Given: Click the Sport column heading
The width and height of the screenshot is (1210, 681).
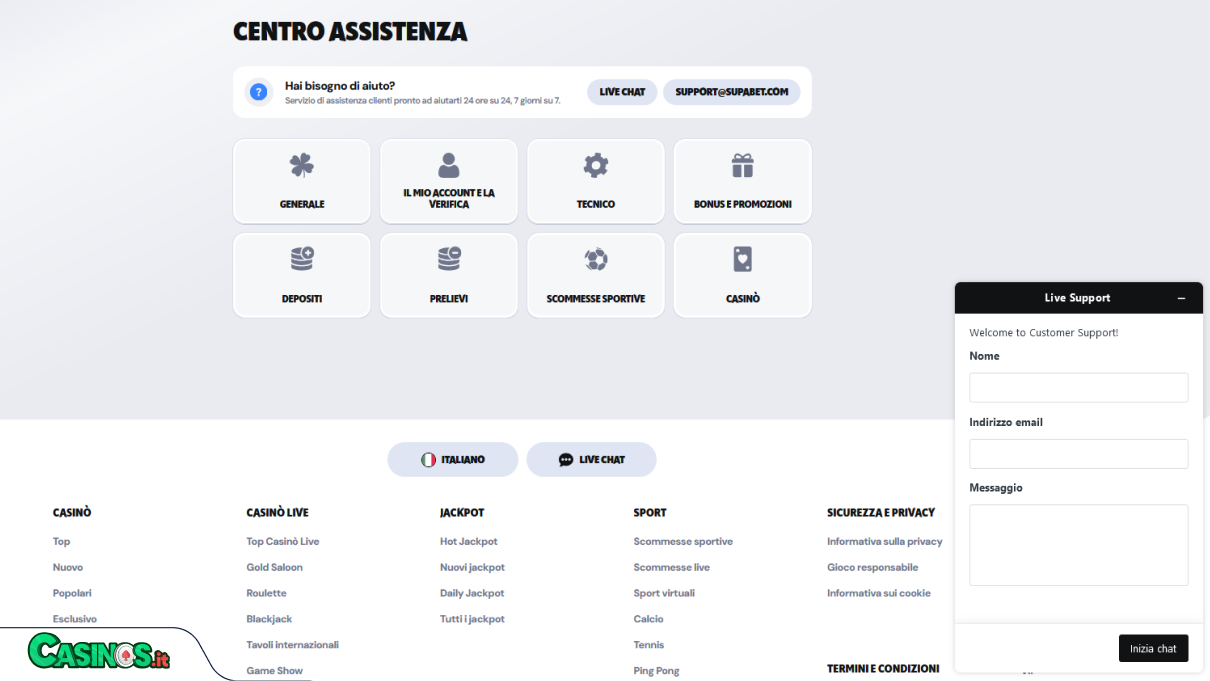Looking at the screenshot, I should tap(650, 512).
